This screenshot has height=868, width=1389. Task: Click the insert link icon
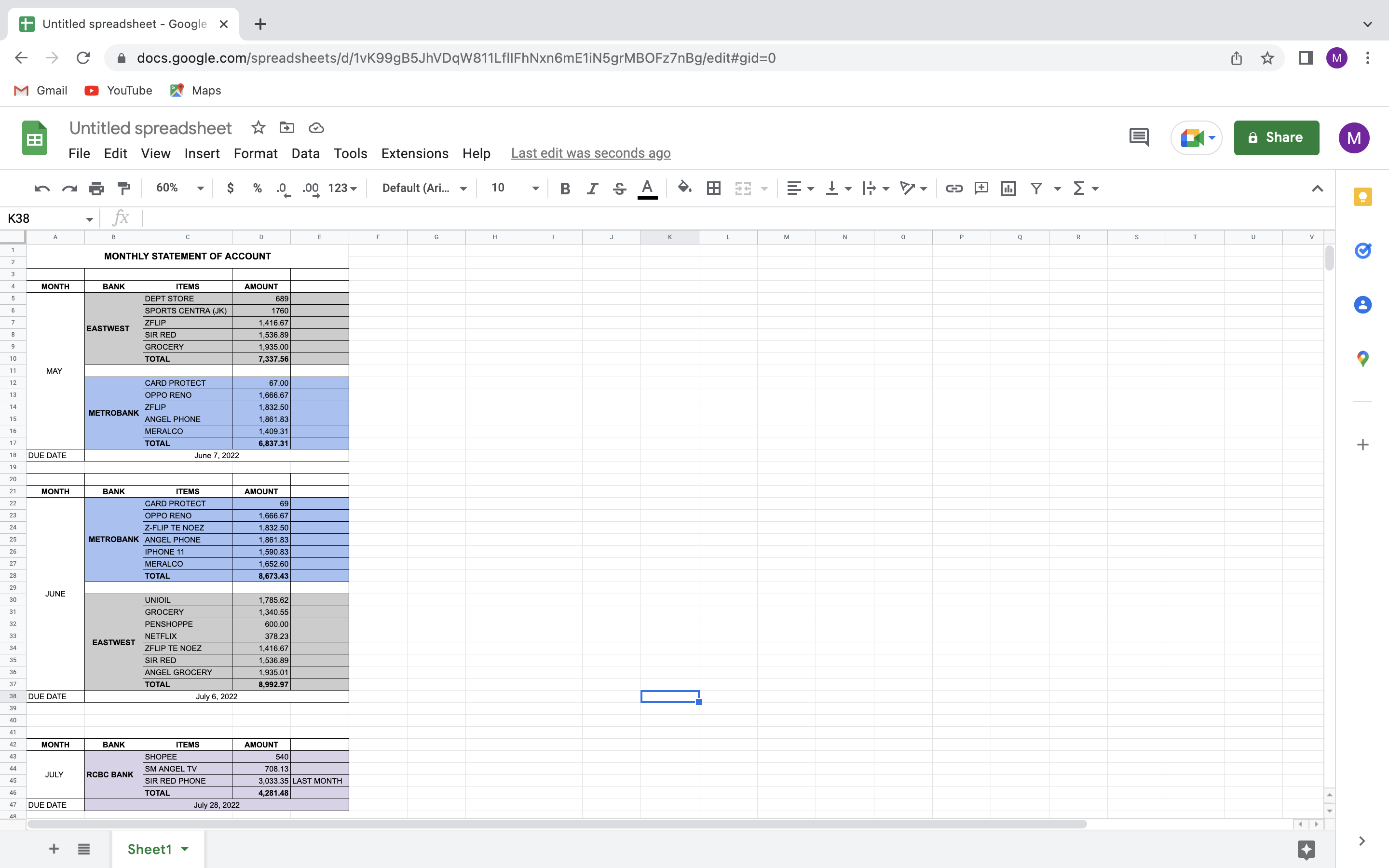click(x=954, y=188)
